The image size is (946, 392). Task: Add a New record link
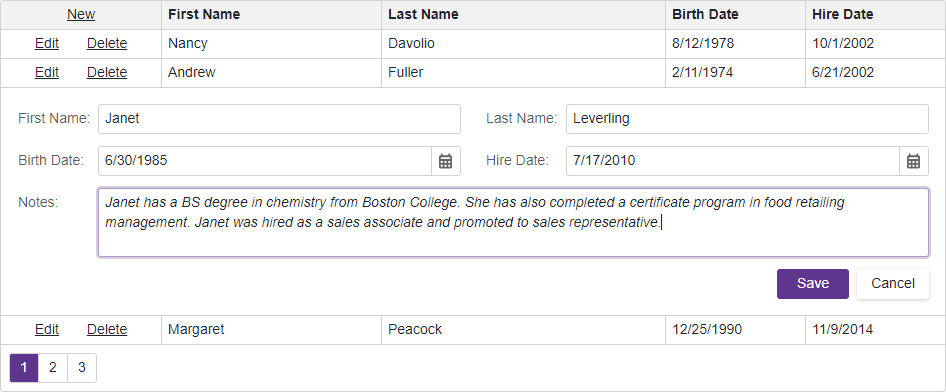point(81,14)
